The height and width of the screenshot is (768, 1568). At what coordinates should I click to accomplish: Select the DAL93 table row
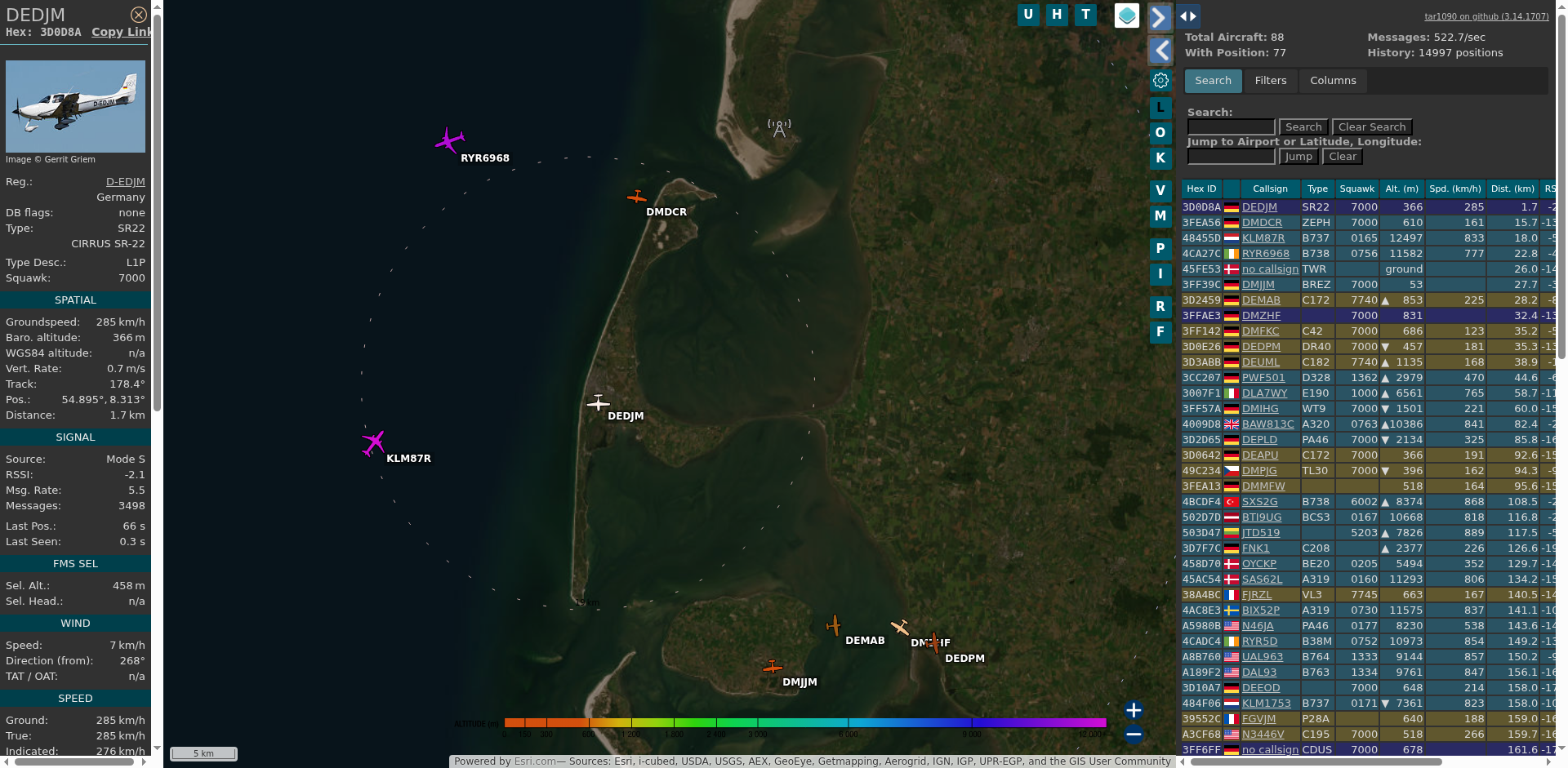pos(1369,673)
